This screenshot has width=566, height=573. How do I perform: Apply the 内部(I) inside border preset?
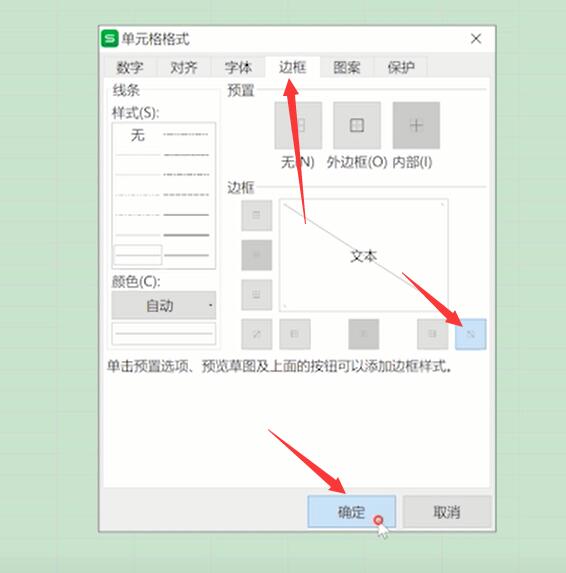(416, 125)
